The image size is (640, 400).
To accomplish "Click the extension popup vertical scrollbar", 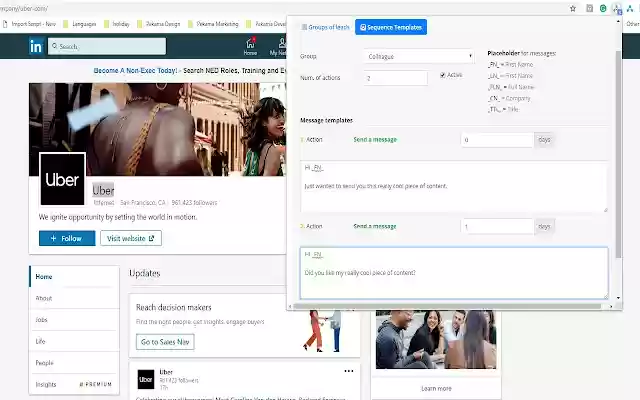I will pos(618,154).
